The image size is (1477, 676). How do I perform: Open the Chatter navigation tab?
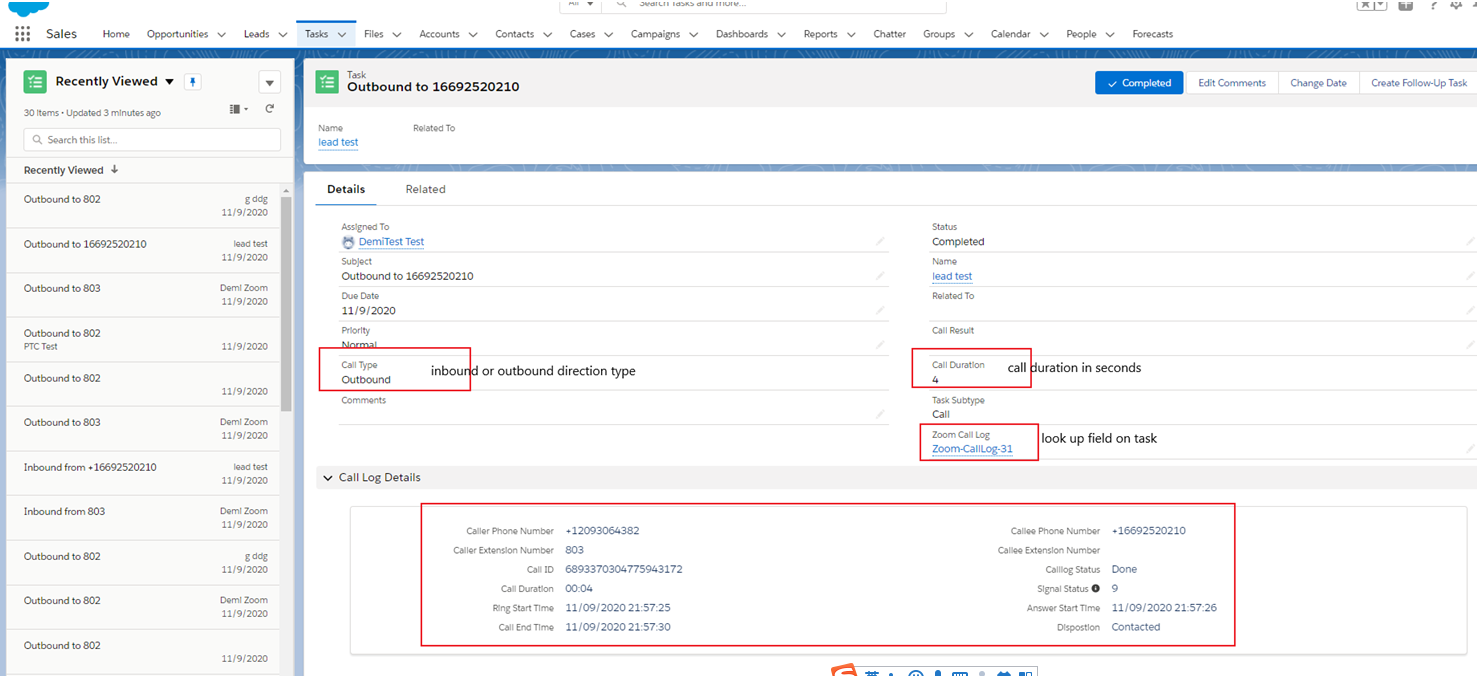click(x=890, y=34)
